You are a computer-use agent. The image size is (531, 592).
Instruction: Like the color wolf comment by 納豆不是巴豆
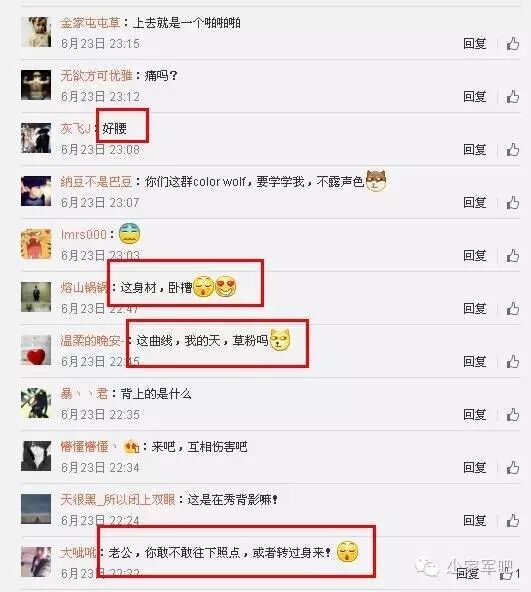coord(512,203)
